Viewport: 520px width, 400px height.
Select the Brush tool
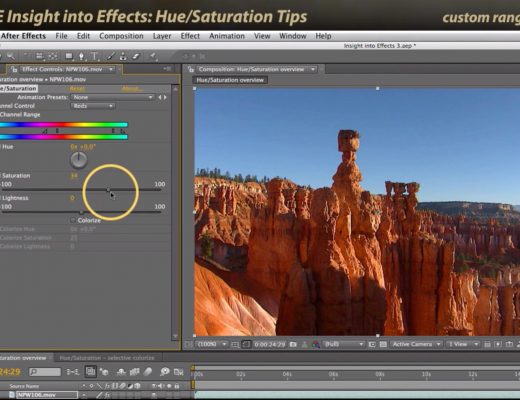pyautogui.click(x=111, y=56)
